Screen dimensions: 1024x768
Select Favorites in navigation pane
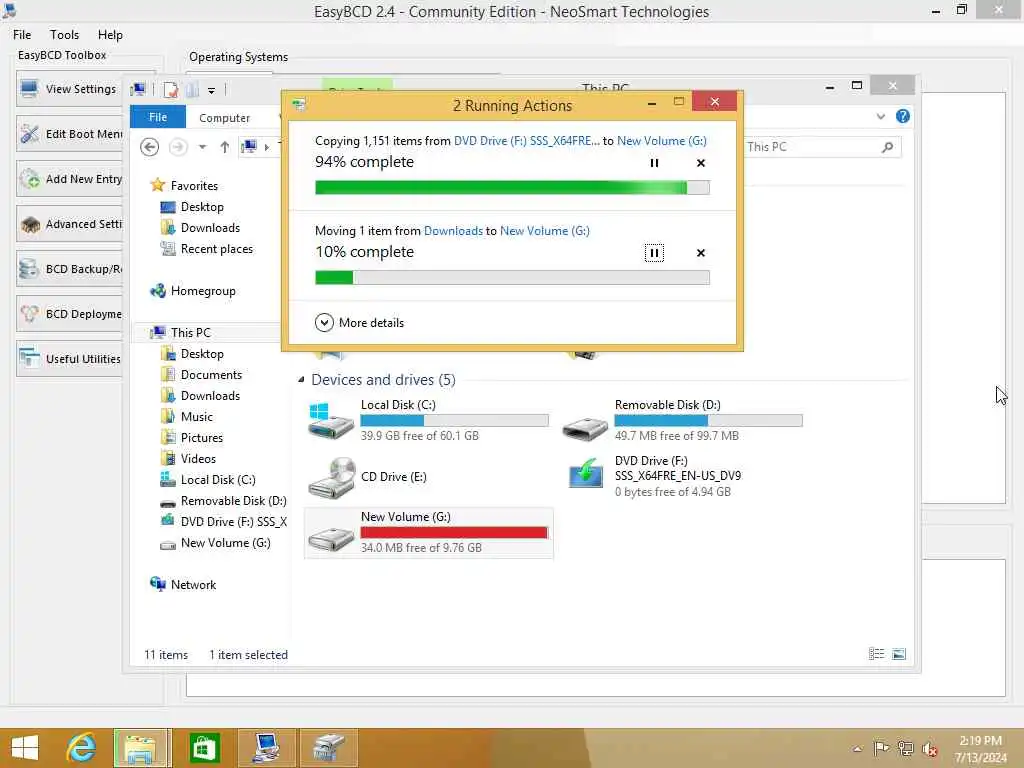pos(193,185)
